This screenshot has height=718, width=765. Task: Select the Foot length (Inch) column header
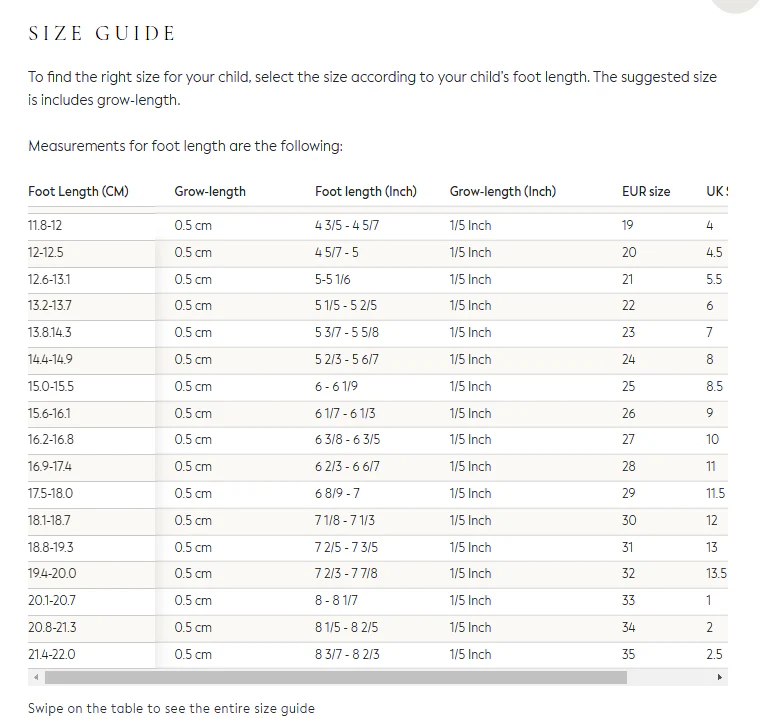[x=365, y=191]
